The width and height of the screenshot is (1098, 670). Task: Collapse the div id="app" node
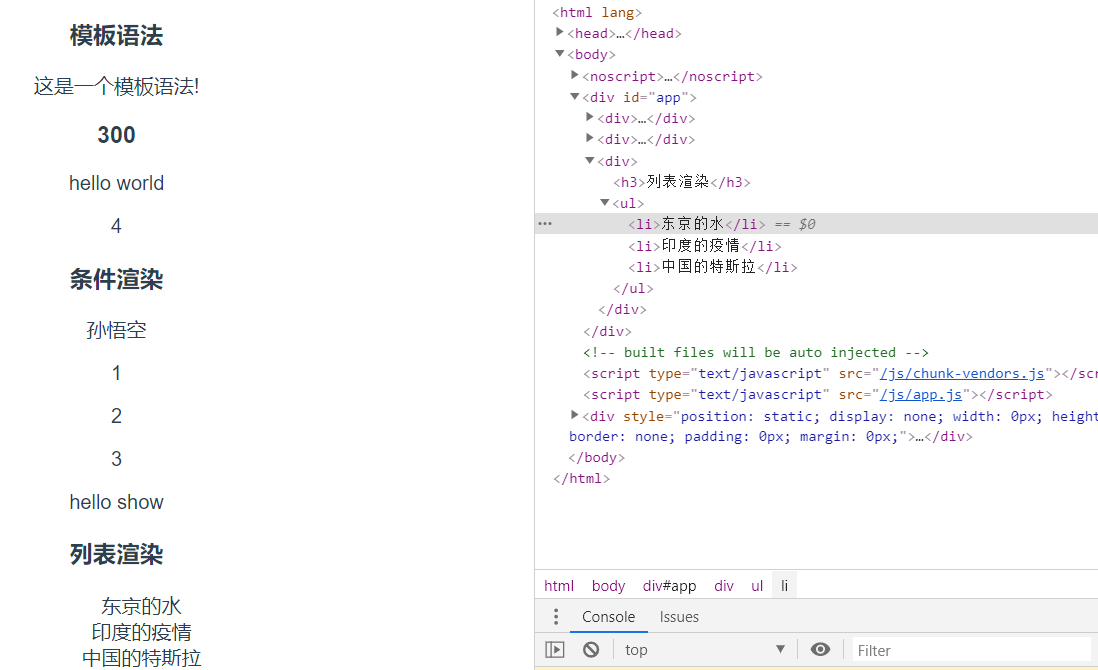pos(575,96)
